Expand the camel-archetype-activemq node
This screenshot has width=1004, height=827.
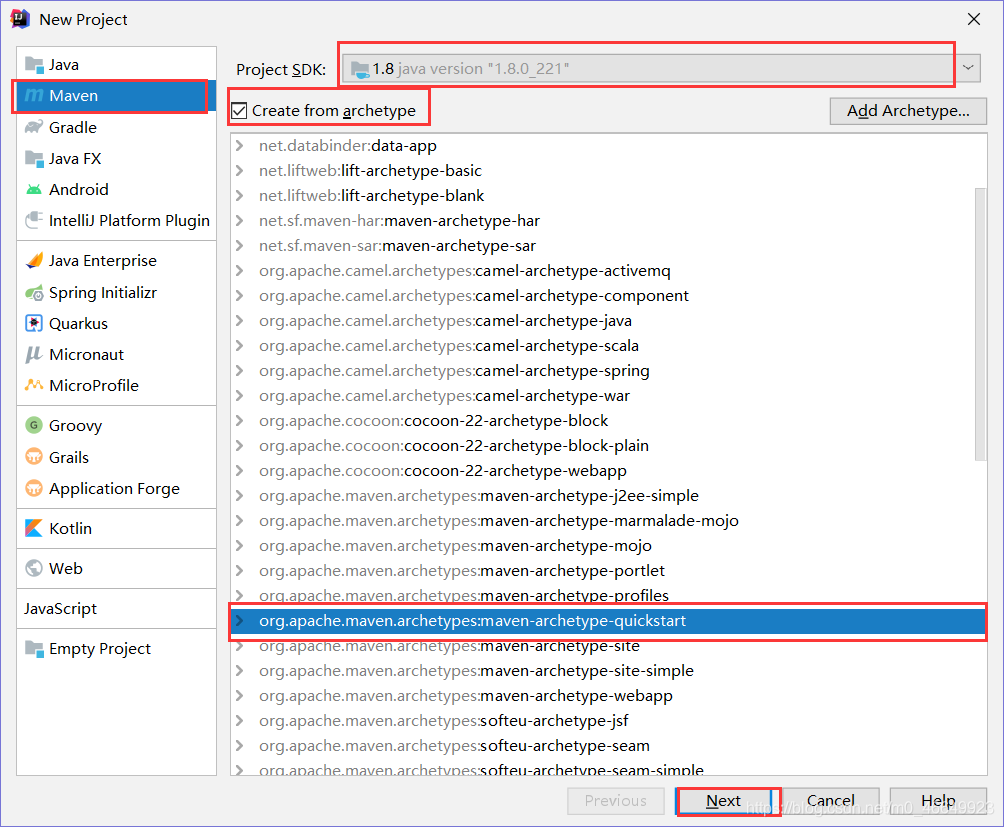[x=240, y=270]
